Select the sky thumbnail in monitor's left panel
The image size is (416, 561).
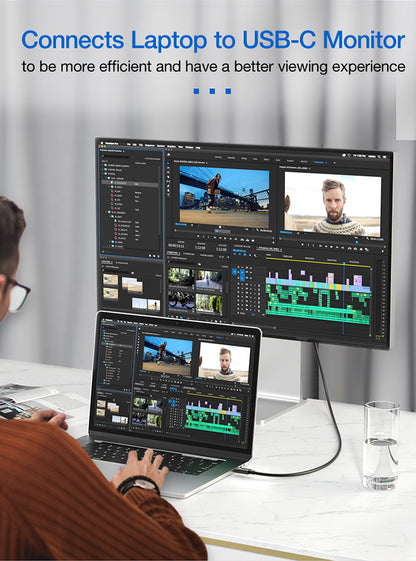point(140,304)
